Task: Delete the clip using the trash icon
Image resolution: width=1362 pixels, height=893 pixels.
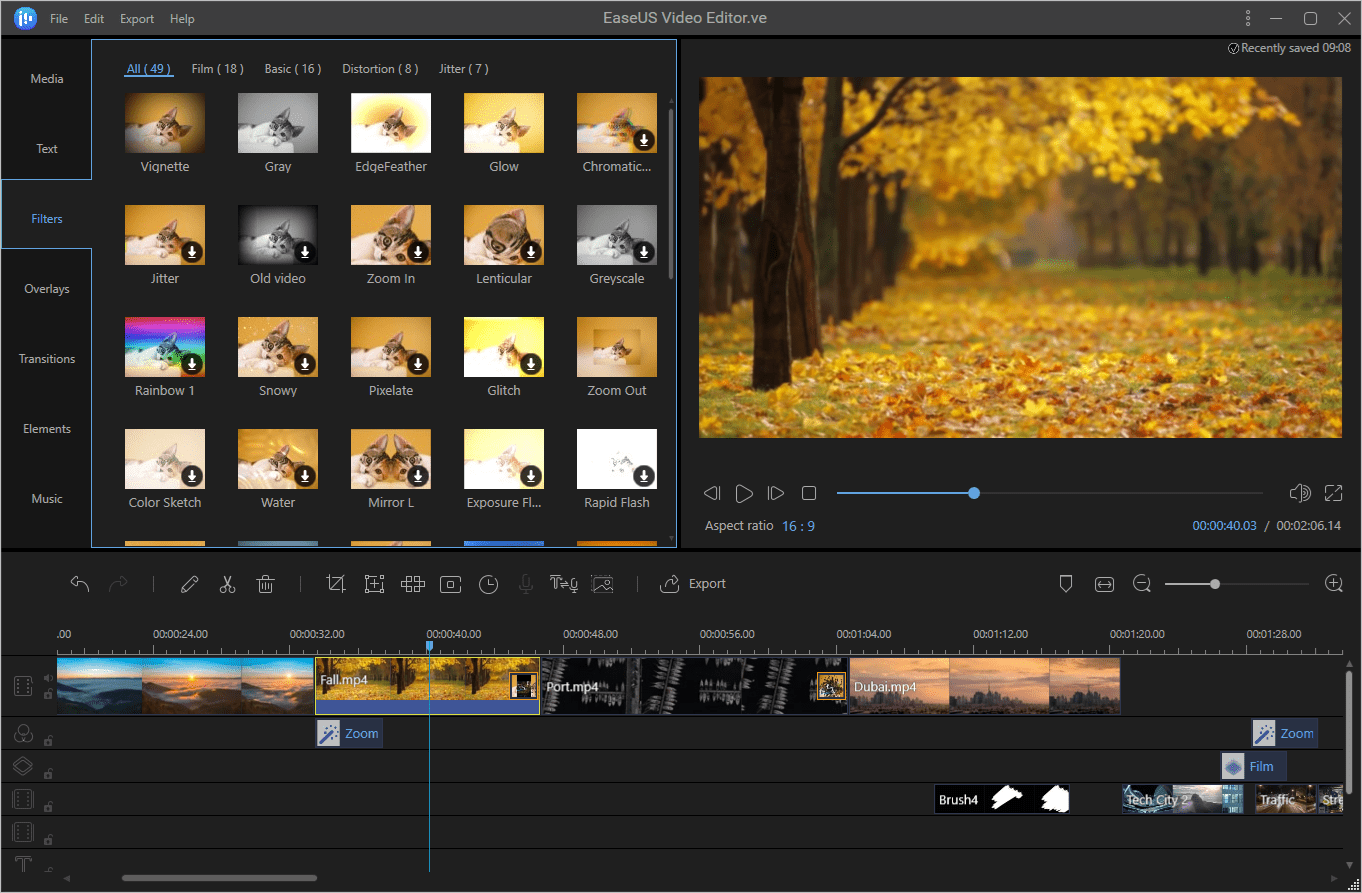Action: 265,584
